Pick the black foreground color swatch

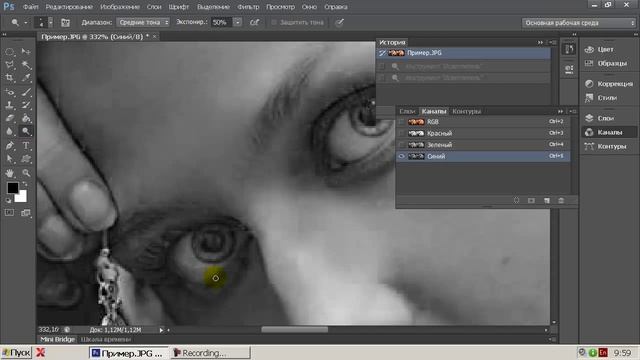pyautogui.click(x=12, y=188)
